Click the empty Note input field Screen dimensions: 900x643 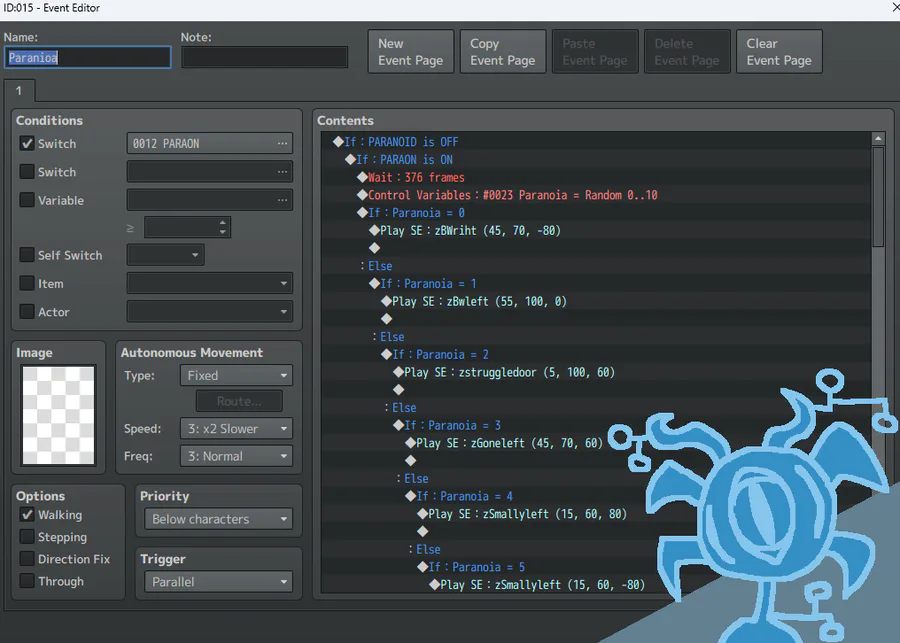click(x=265, y=57)
